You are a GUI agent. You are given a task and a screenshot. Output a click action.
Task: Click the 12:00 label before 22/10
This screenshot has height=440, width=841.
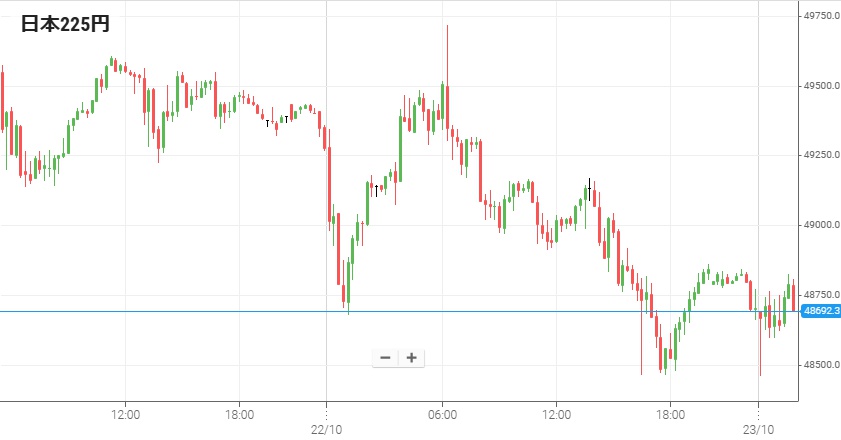click(125, 414)
